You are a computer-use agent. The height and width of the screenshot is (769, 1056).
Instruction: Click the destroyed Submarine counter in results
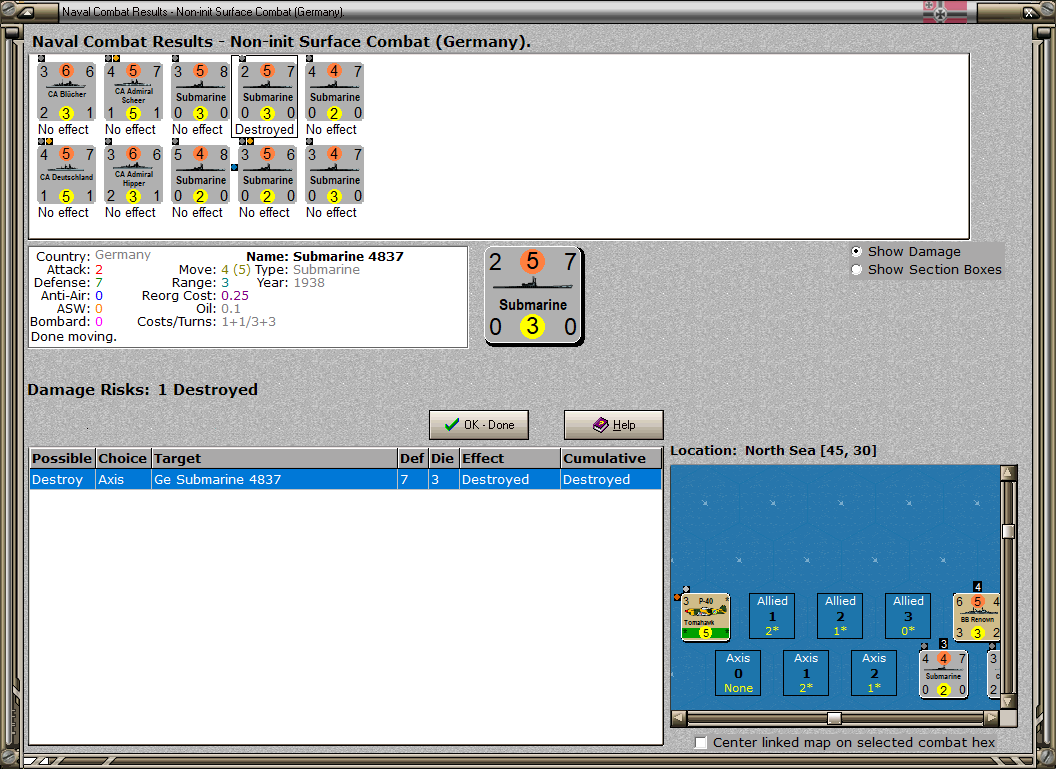tap(267, 92)
